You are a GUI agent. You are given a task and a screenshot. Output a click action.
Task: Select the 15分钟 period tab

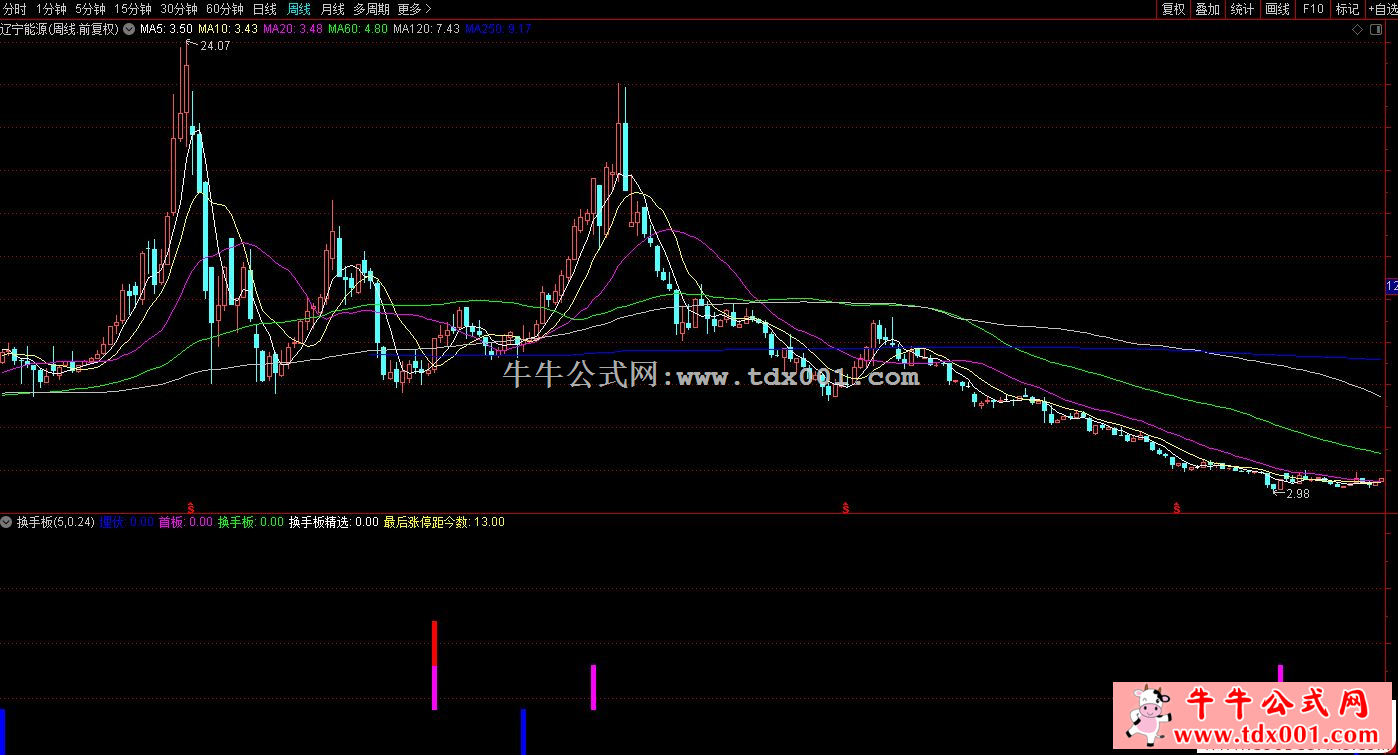coord(132,9)
